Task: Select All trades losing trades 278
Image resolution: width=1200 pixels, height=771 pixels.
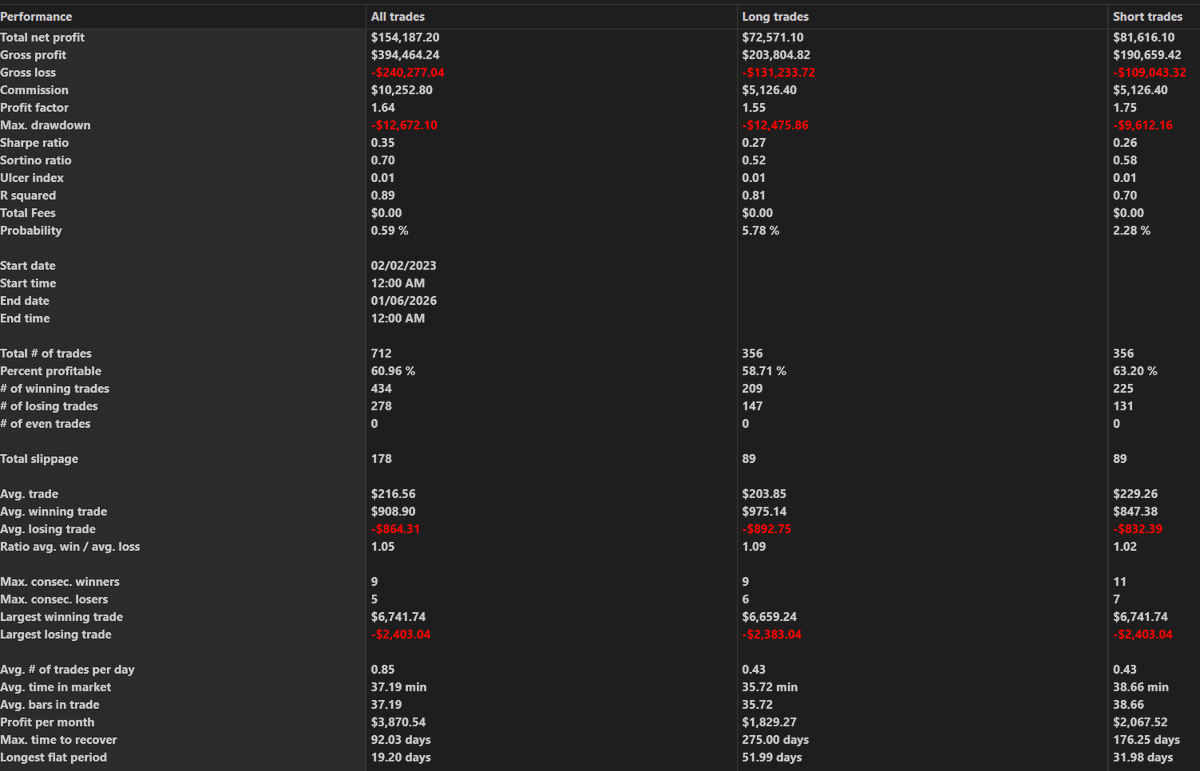Action: 381,406
